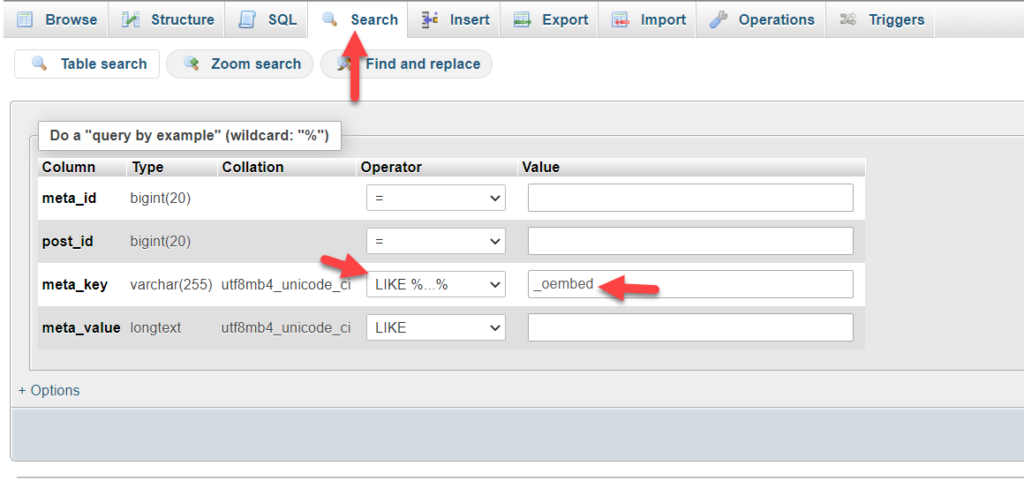
Task: Open the post_id operator dropdown
Action: pyautogui.click(x=436, y=241)
